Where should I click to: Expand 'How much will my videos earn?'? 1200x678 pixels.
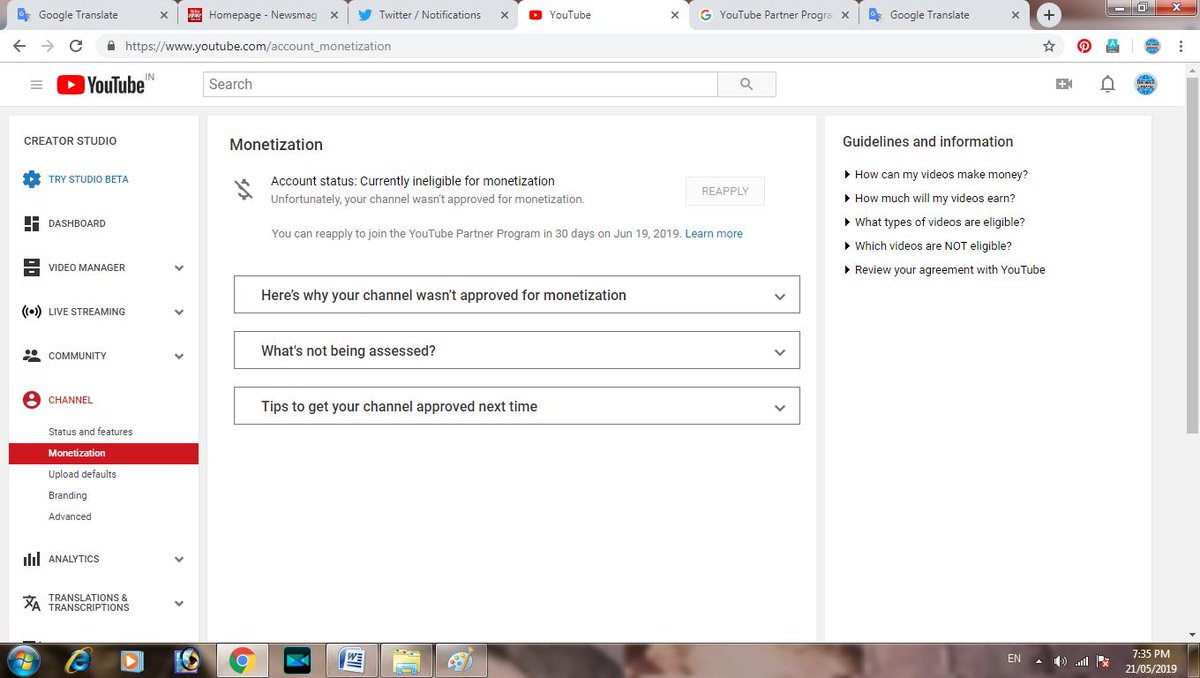(930, 198)
